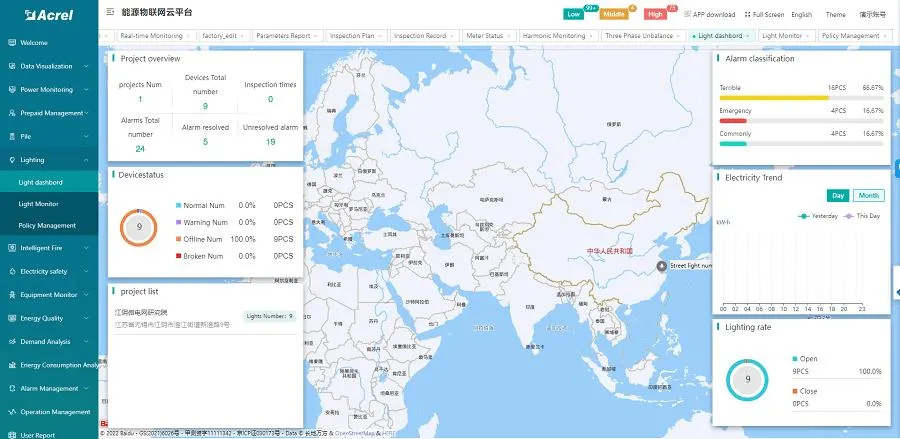
Task: Open the Theme option in header
Action: pos(835,15)
